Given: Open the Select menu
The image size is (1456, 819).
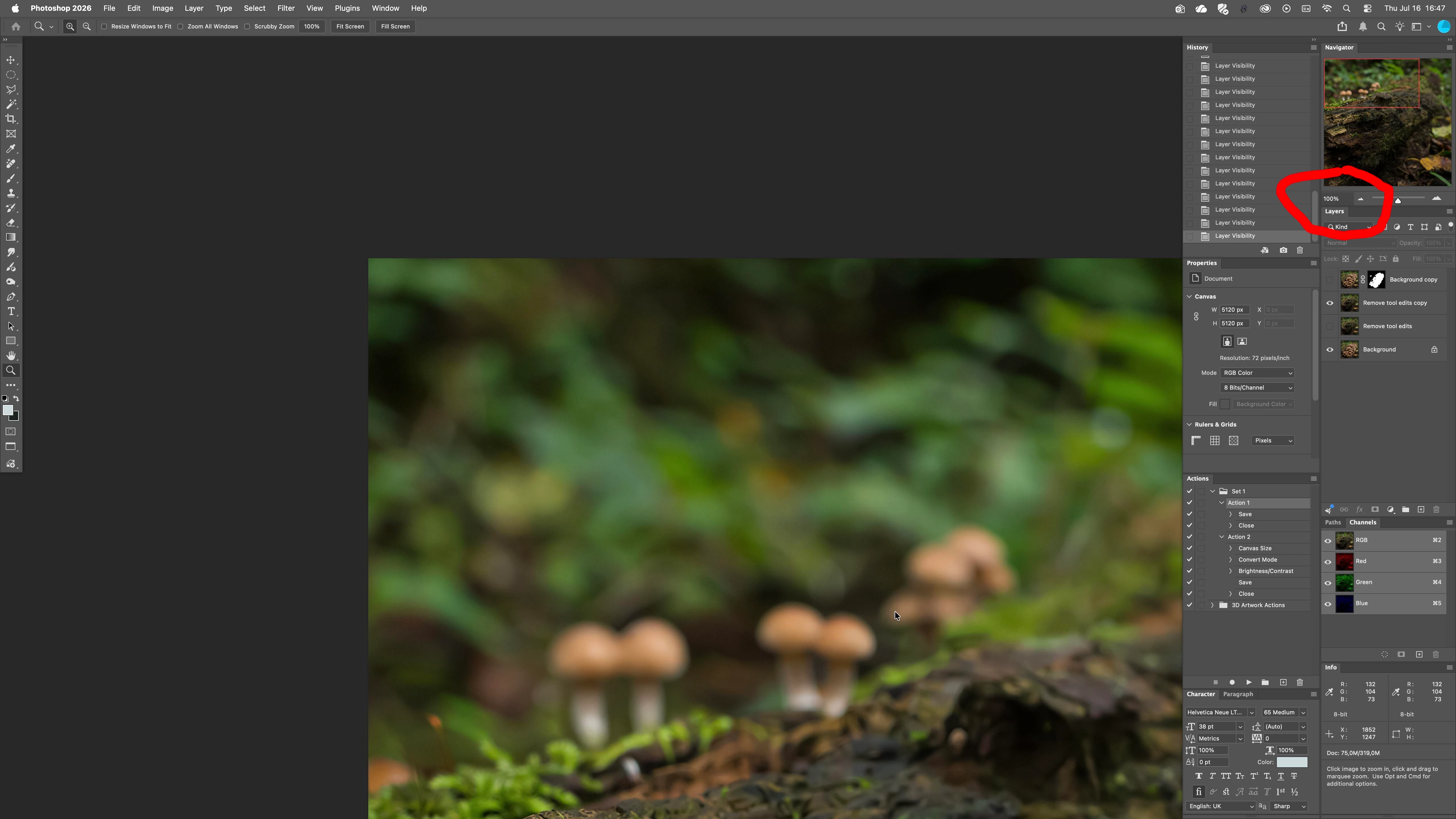Looking at the screenshot, I should coord(254,9).
